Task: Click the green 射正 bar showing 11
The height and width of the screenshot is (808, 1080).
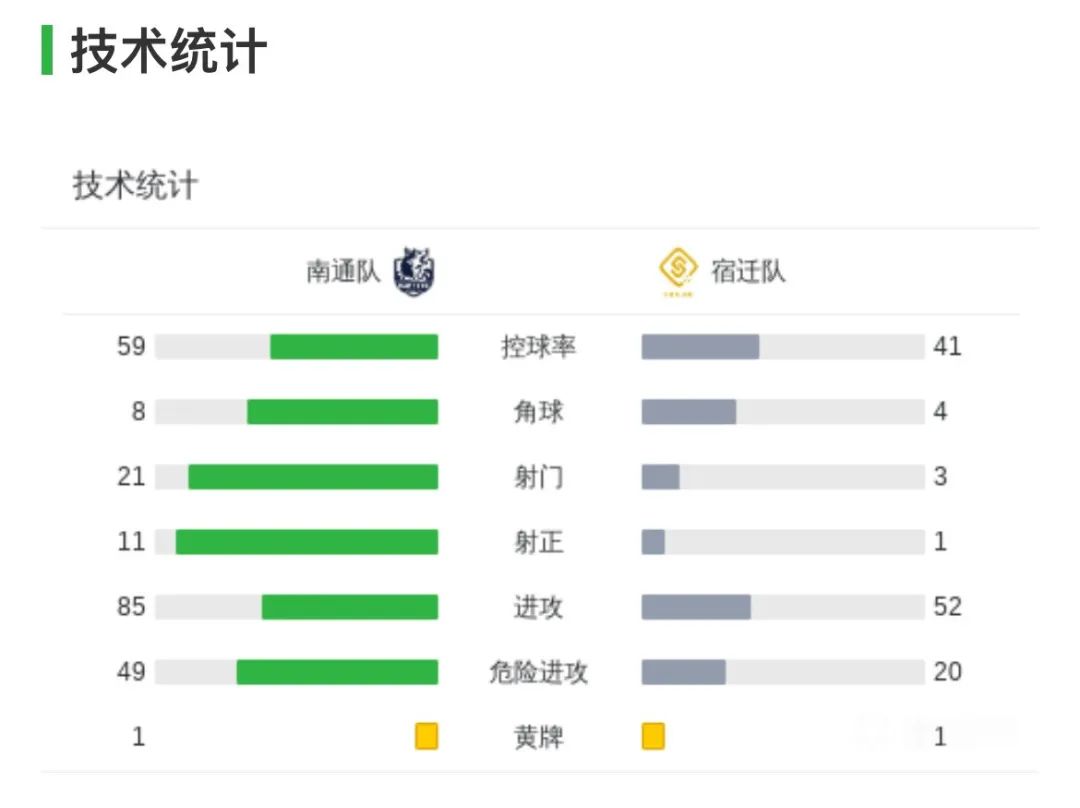Action: point(307,542)
